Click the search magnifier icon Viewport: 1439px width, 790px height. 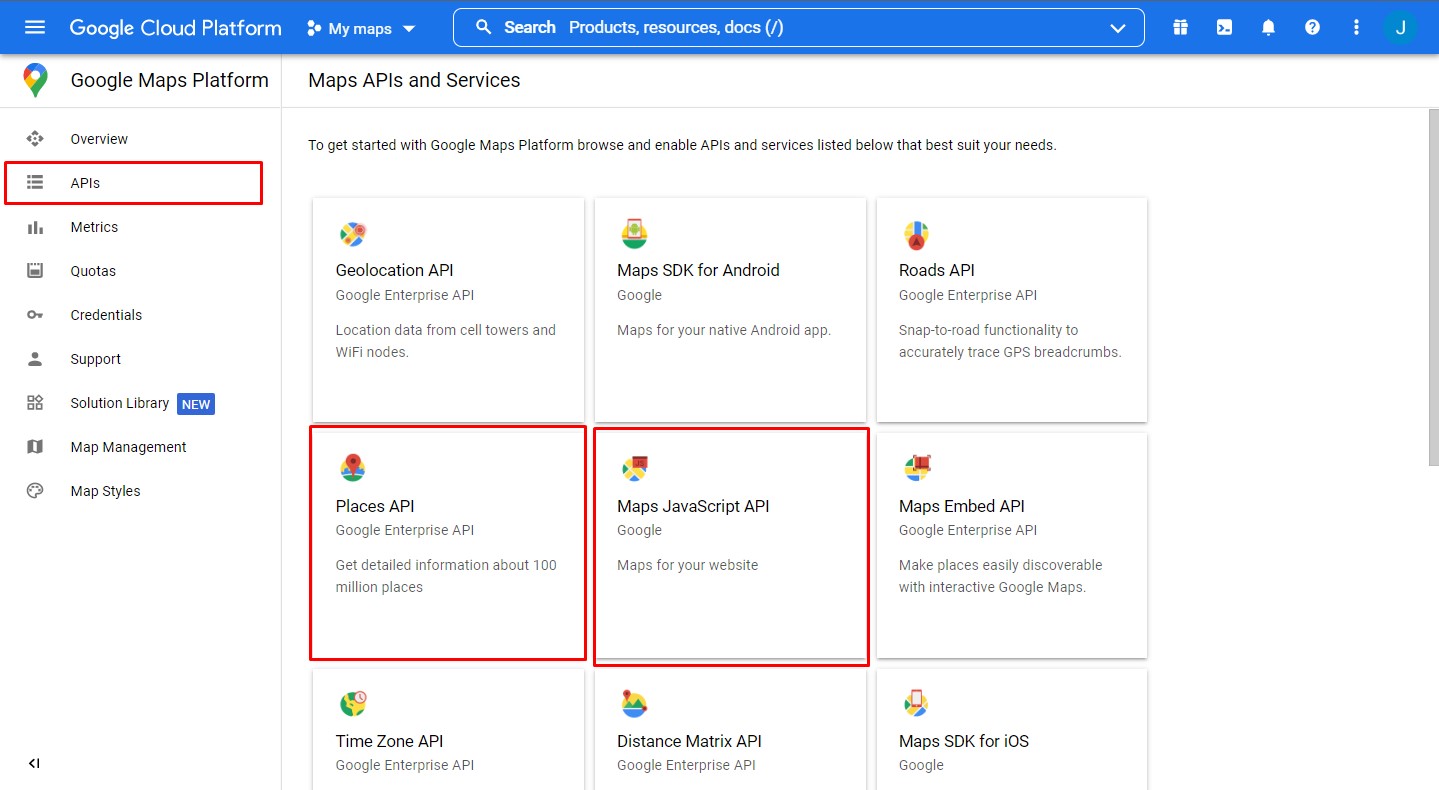pos(484,28)
